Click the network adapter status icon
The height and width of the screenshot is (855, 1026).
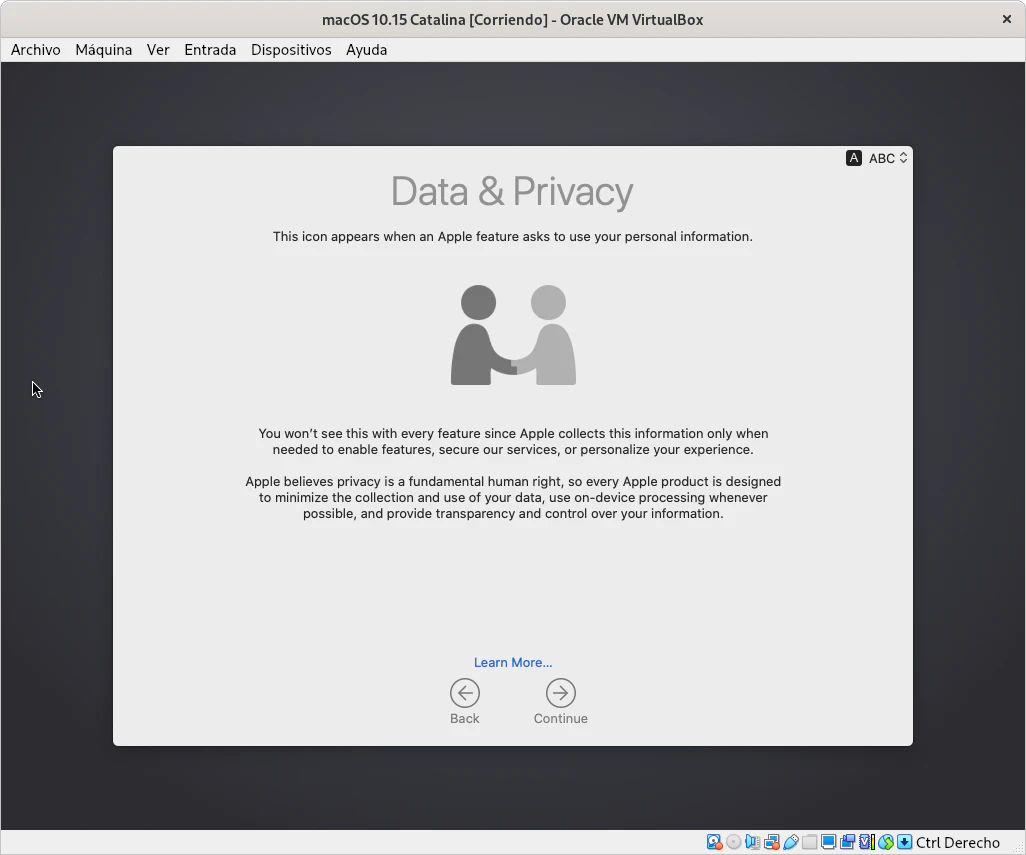772,842
